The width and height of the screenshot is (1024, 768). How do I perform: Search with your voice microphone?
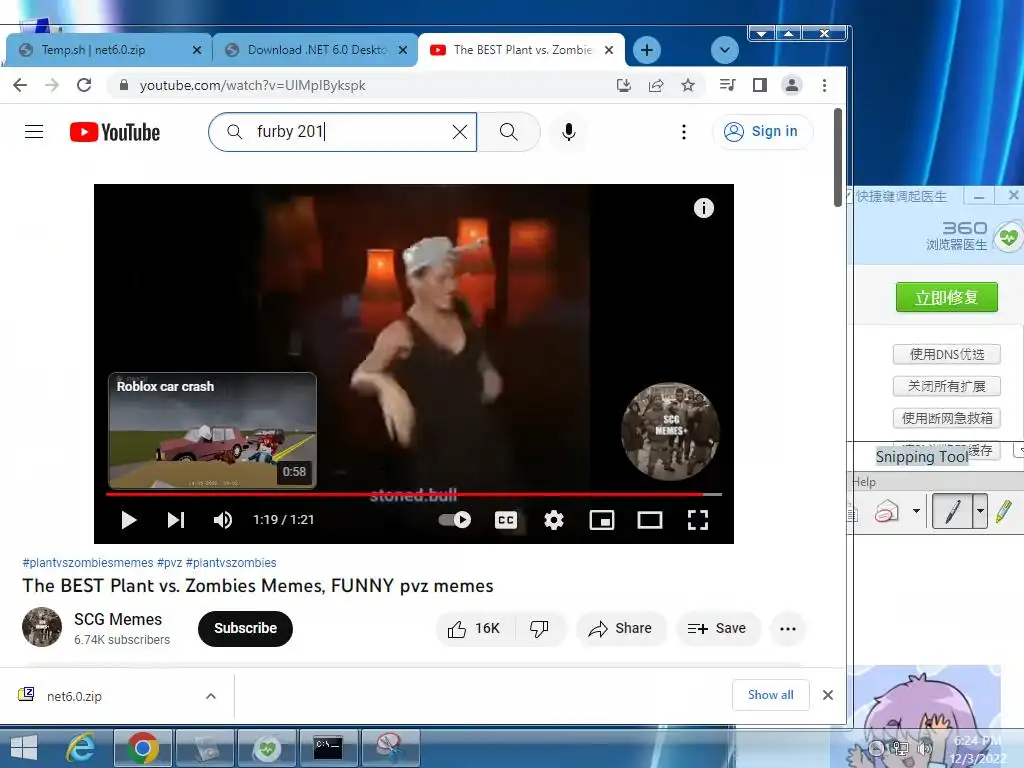(569, 132)
